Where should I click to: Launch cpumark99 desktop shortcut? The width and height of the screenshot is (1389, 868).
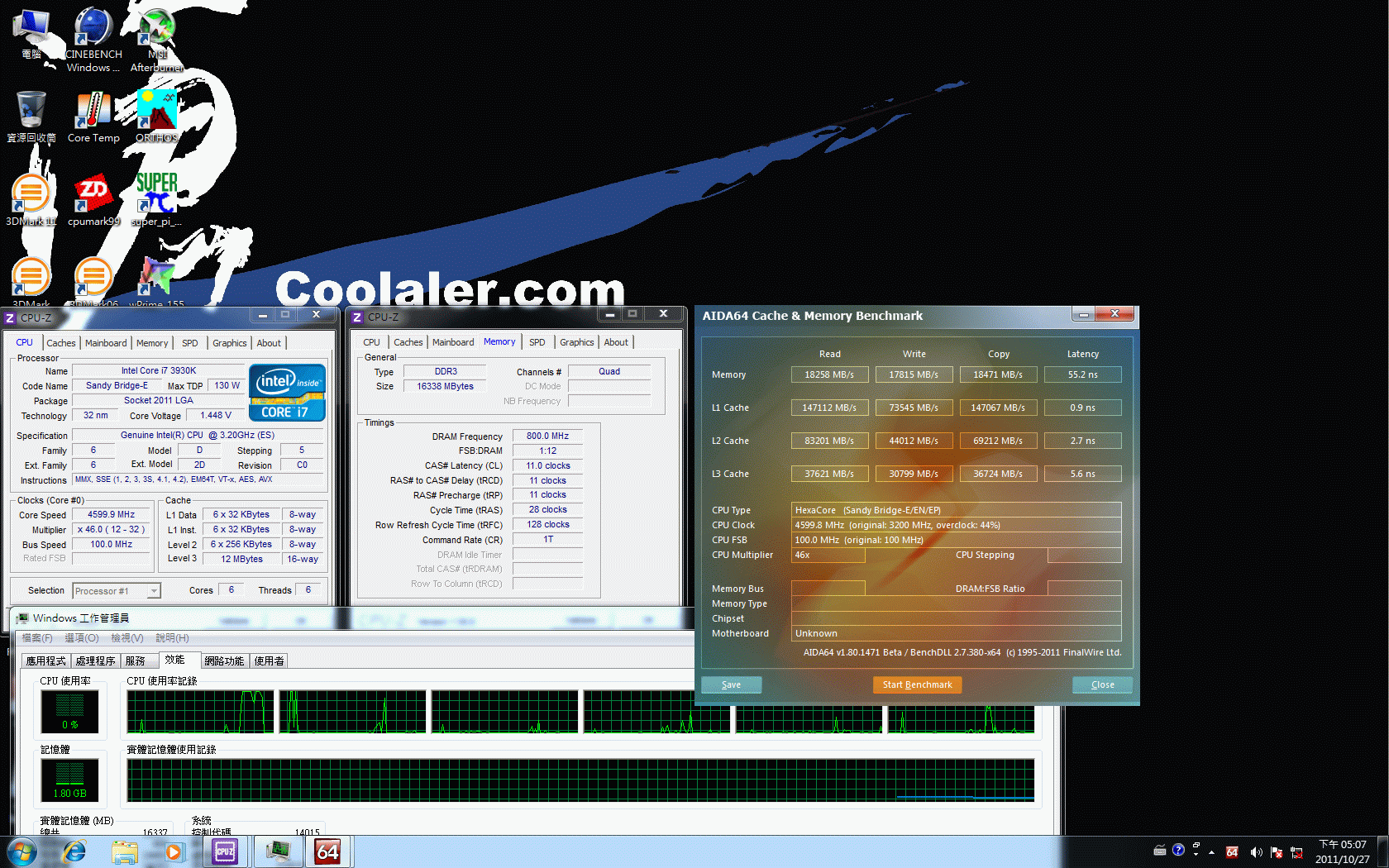(x=93, y=200)
